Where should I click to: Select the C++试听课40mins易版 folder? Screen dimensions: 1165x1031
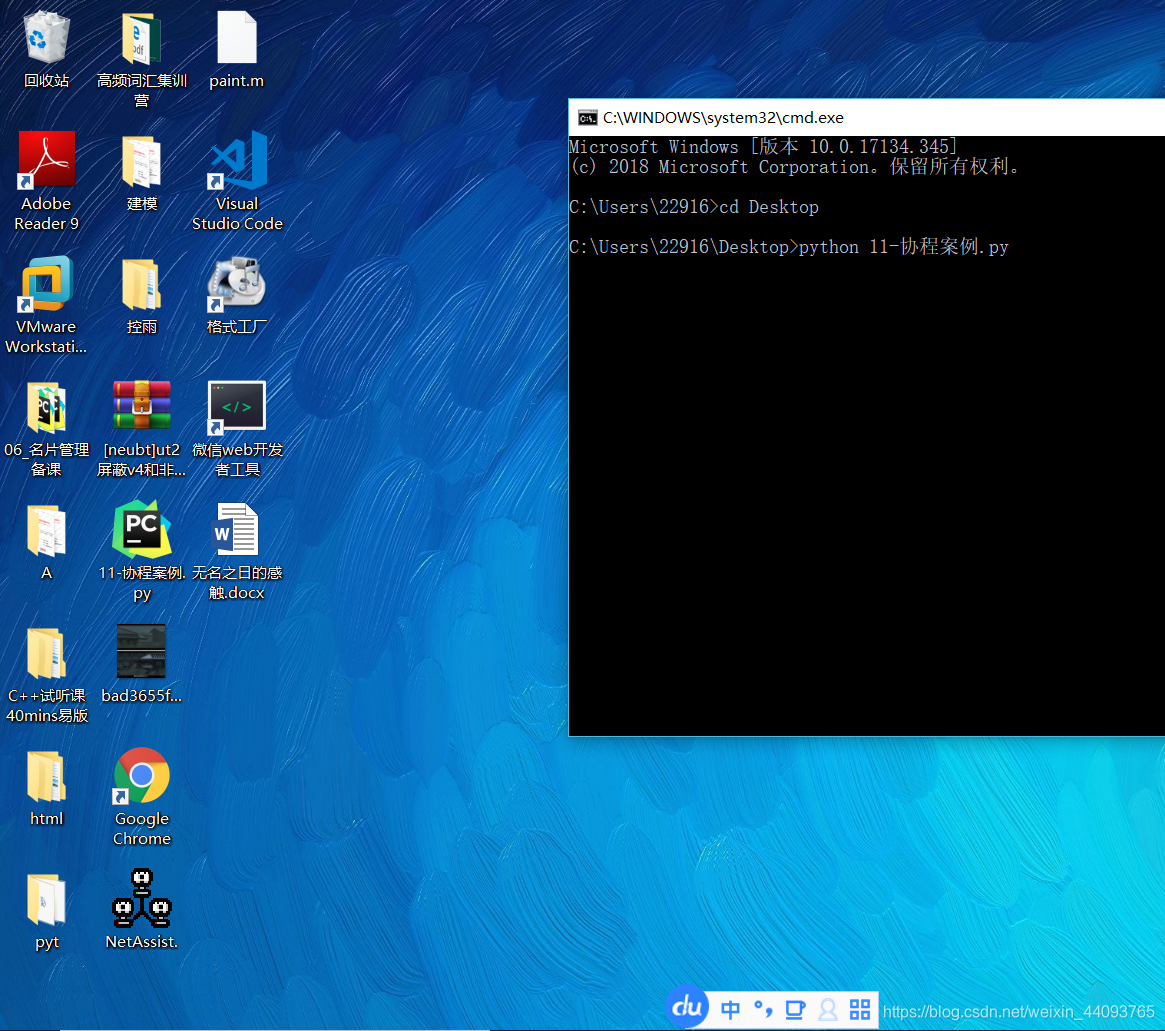(x=46, y=654)
